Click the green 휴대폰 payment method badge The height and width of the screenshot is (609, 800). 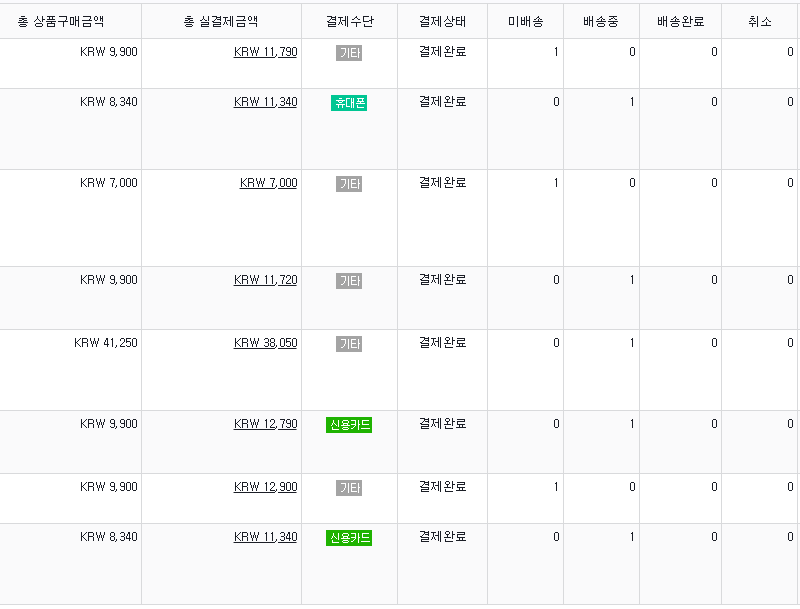tap(349, 103)
